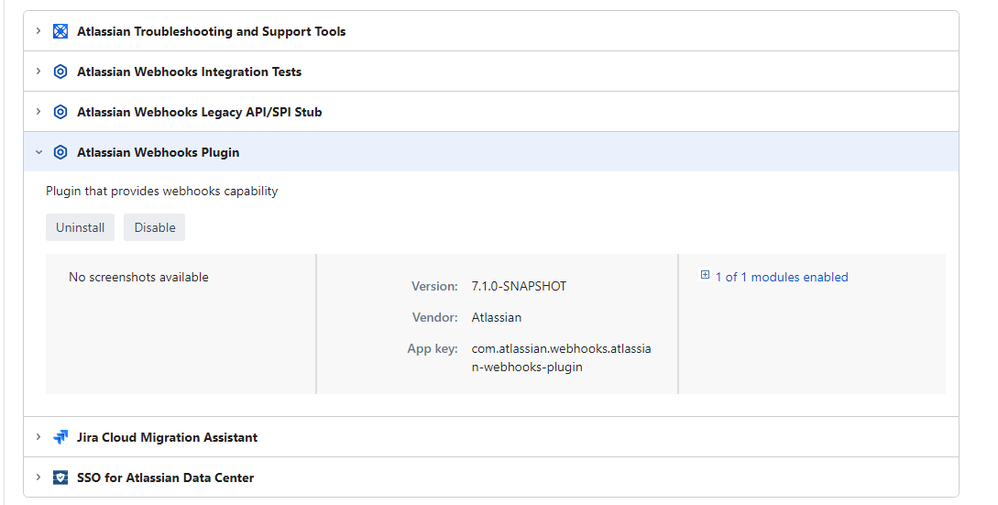Click the com.atlassian.webhooks app key value
The width and height of the screenshot is (998, 505).
[x=561, y=358]
